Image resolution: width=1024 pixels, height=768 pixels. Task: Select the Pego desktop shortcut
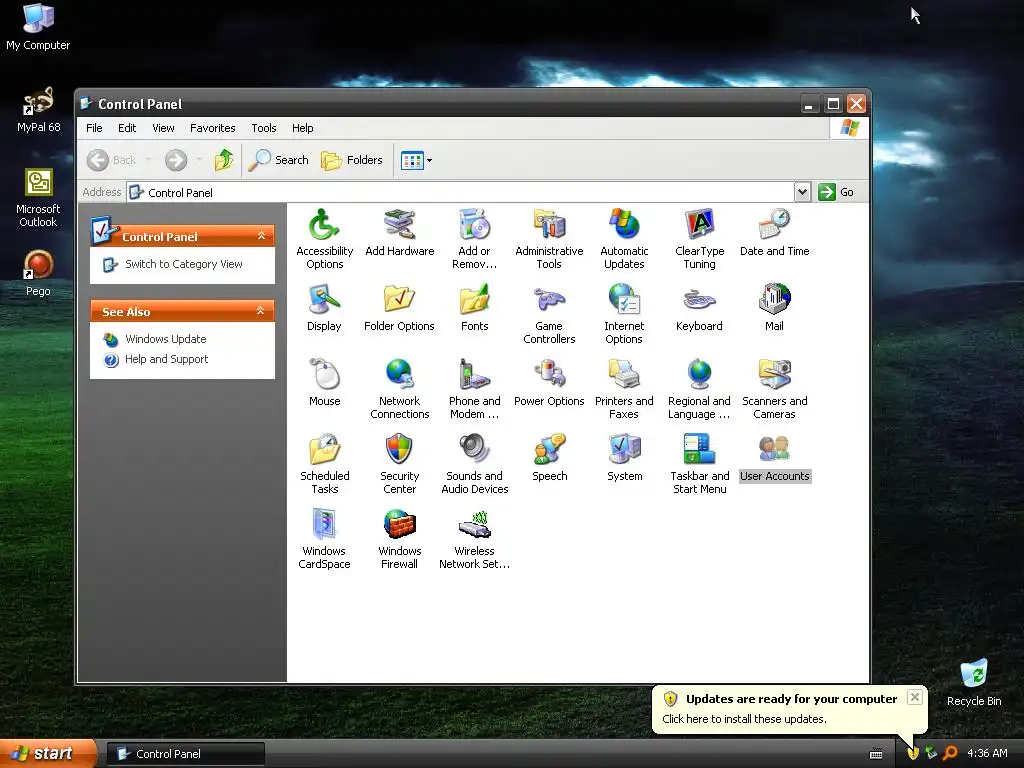click(38, 273)
